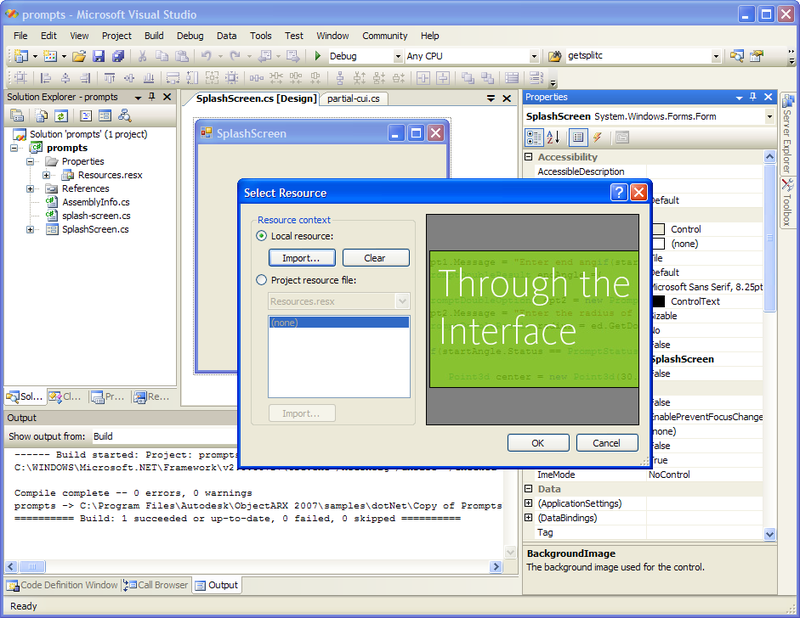Click the black ControlText color swatch

coord(658,301)
